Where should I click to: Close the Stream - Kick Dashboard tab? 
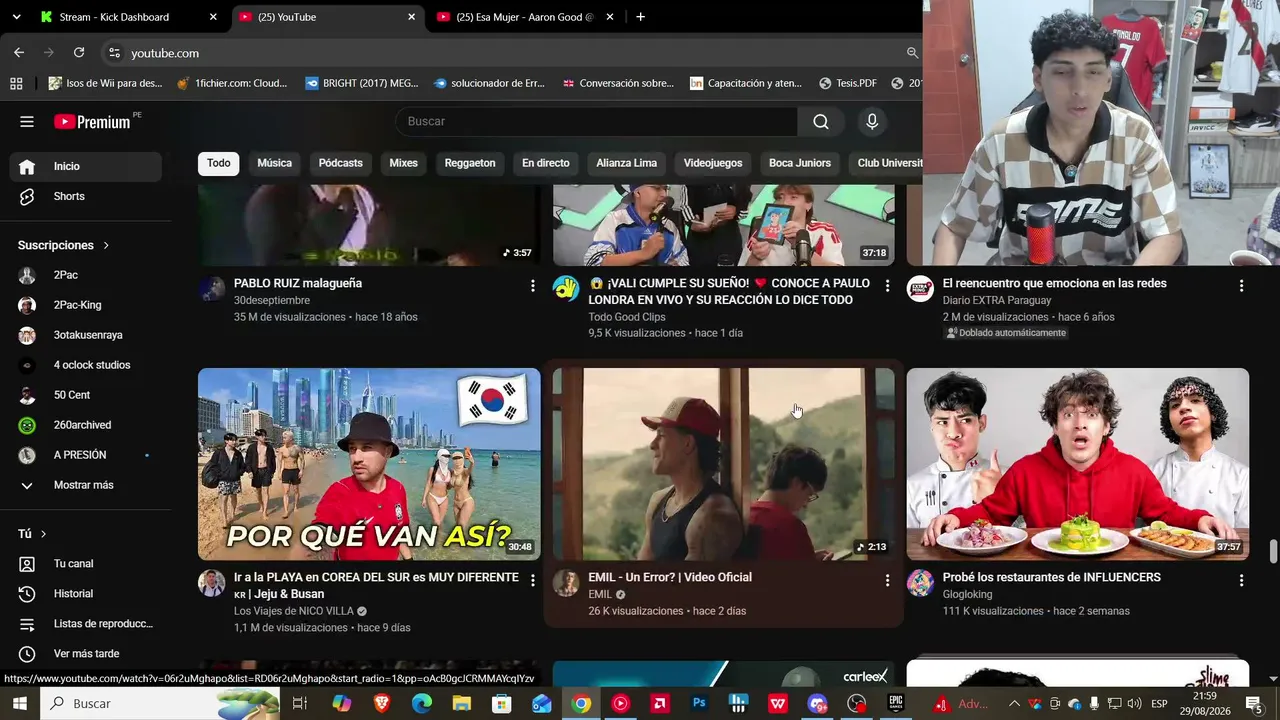point(213,17)
